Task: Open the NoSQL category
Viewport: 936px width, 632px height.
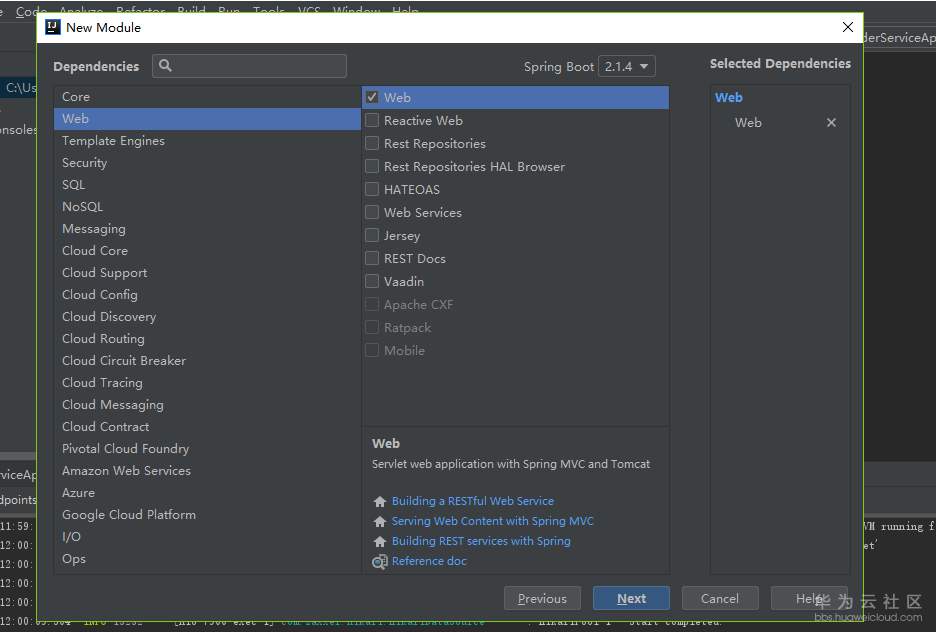Action: (x=207, y=206)
